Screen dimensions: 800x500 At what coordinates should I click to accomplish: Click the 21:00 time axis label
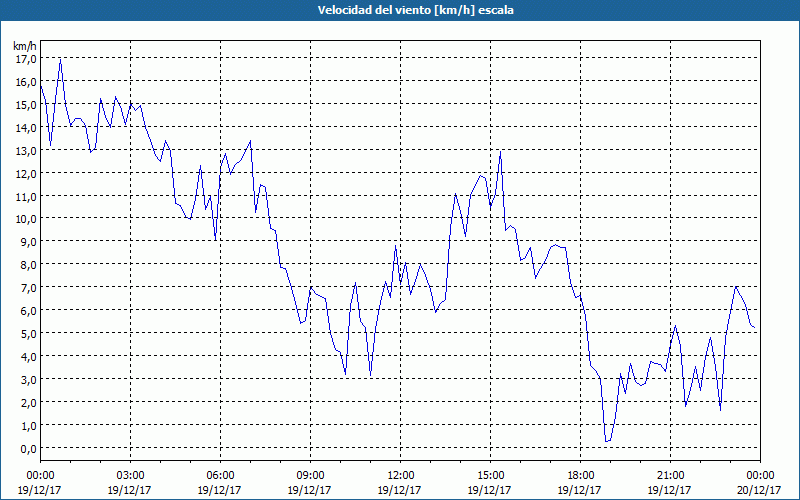pos(670,476)
